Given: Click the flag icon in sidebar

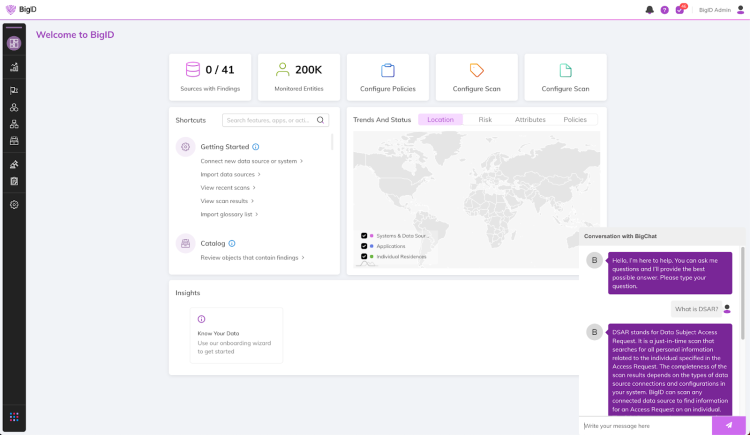Looking at the screenshot, I should coord(14,90).
